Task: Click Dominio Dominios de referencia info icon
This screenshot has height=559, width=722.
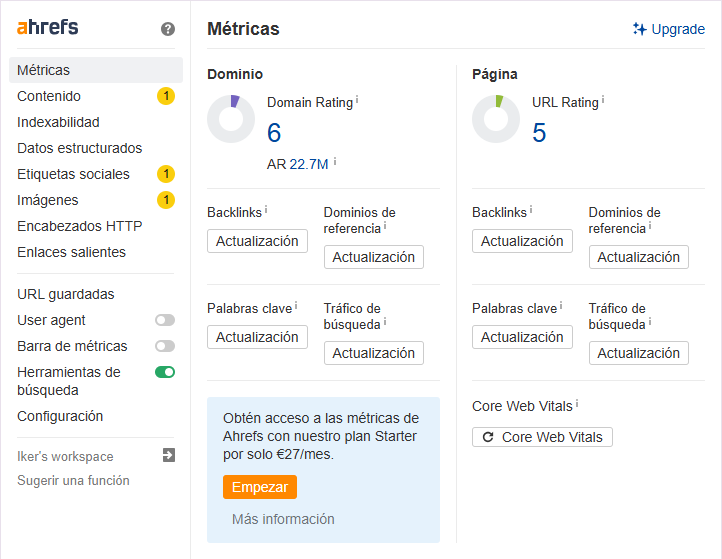Action: [x=385, y=226]
